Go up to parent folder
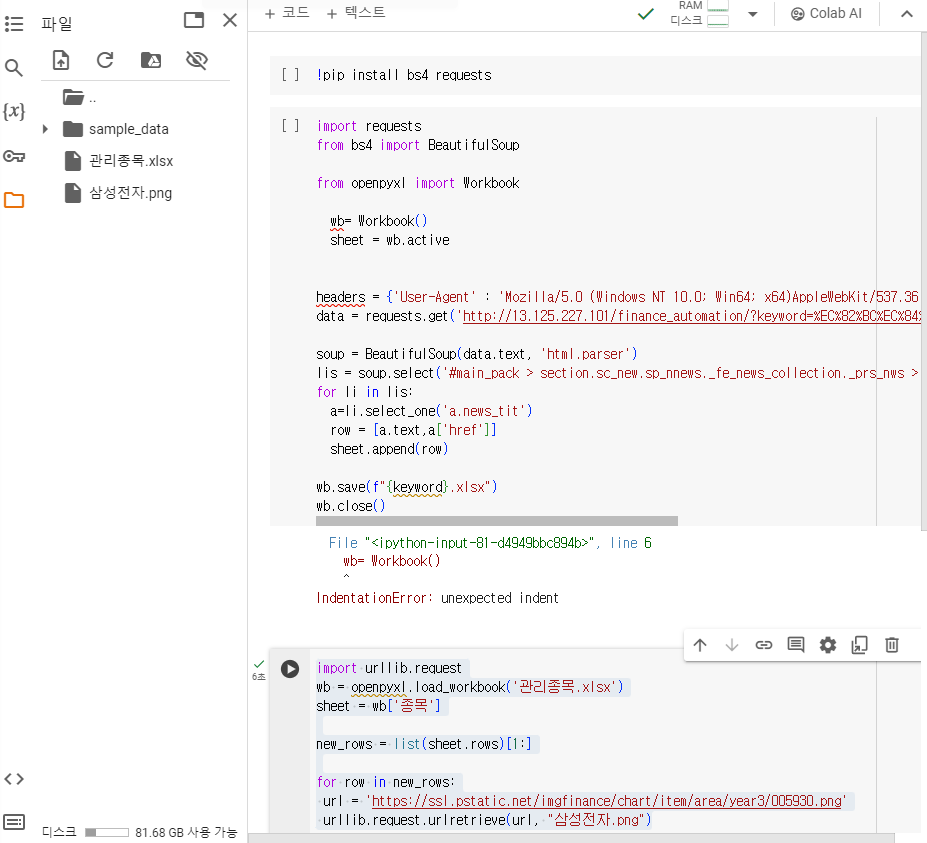Screen dimensions: 927x843 (79, 97)
